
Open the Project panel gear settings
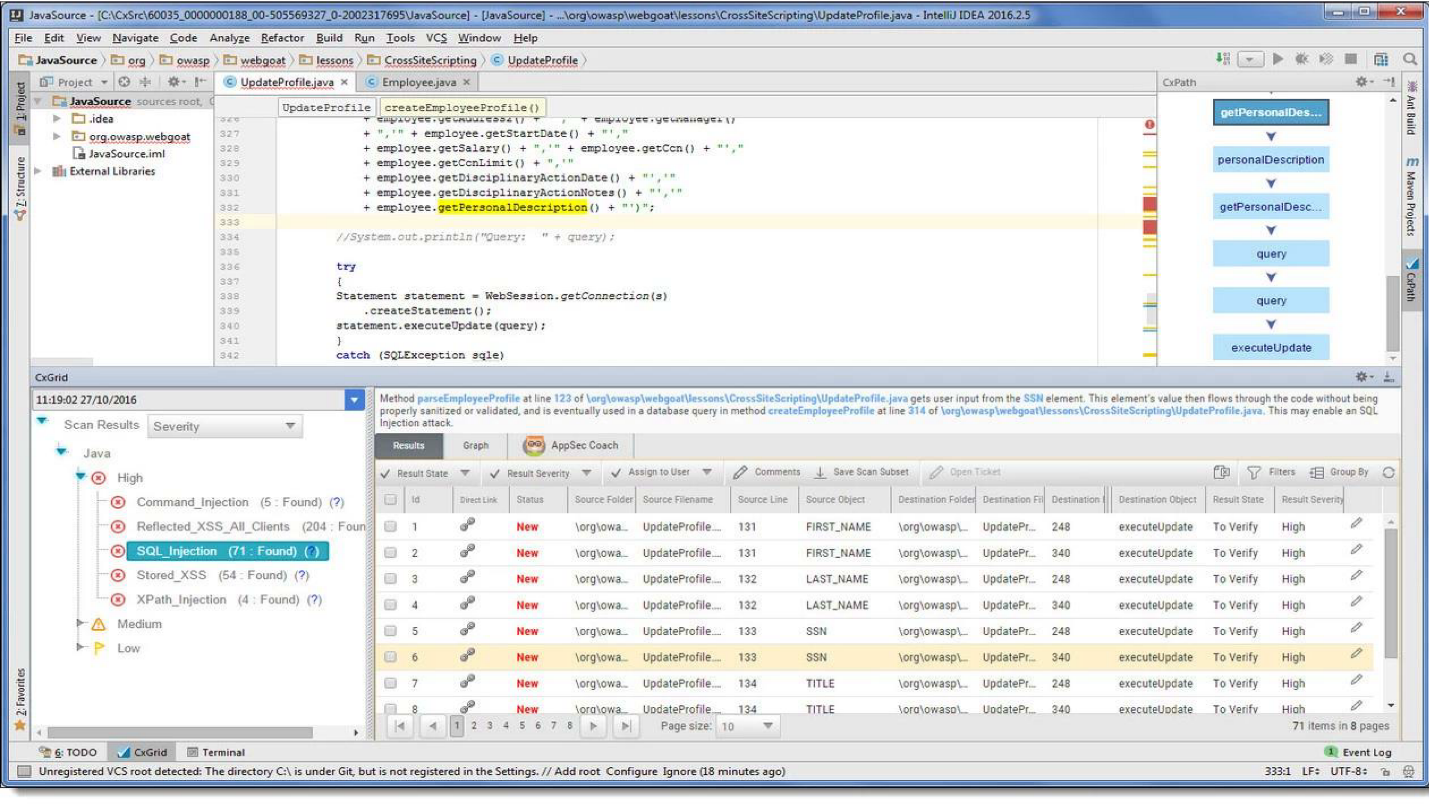tap(175, 82)
